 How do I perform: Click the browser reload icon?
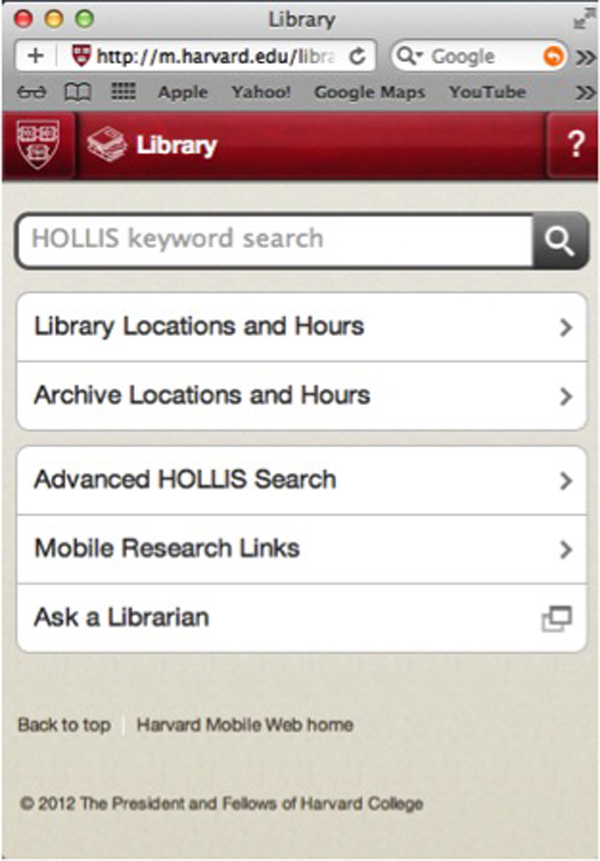pos(357,56)
